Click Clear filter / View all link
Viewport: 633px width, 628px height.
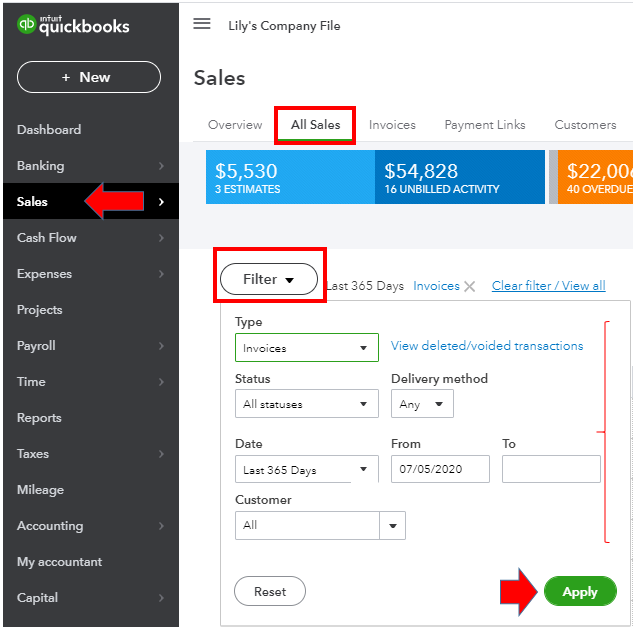(x=548, y=286)
